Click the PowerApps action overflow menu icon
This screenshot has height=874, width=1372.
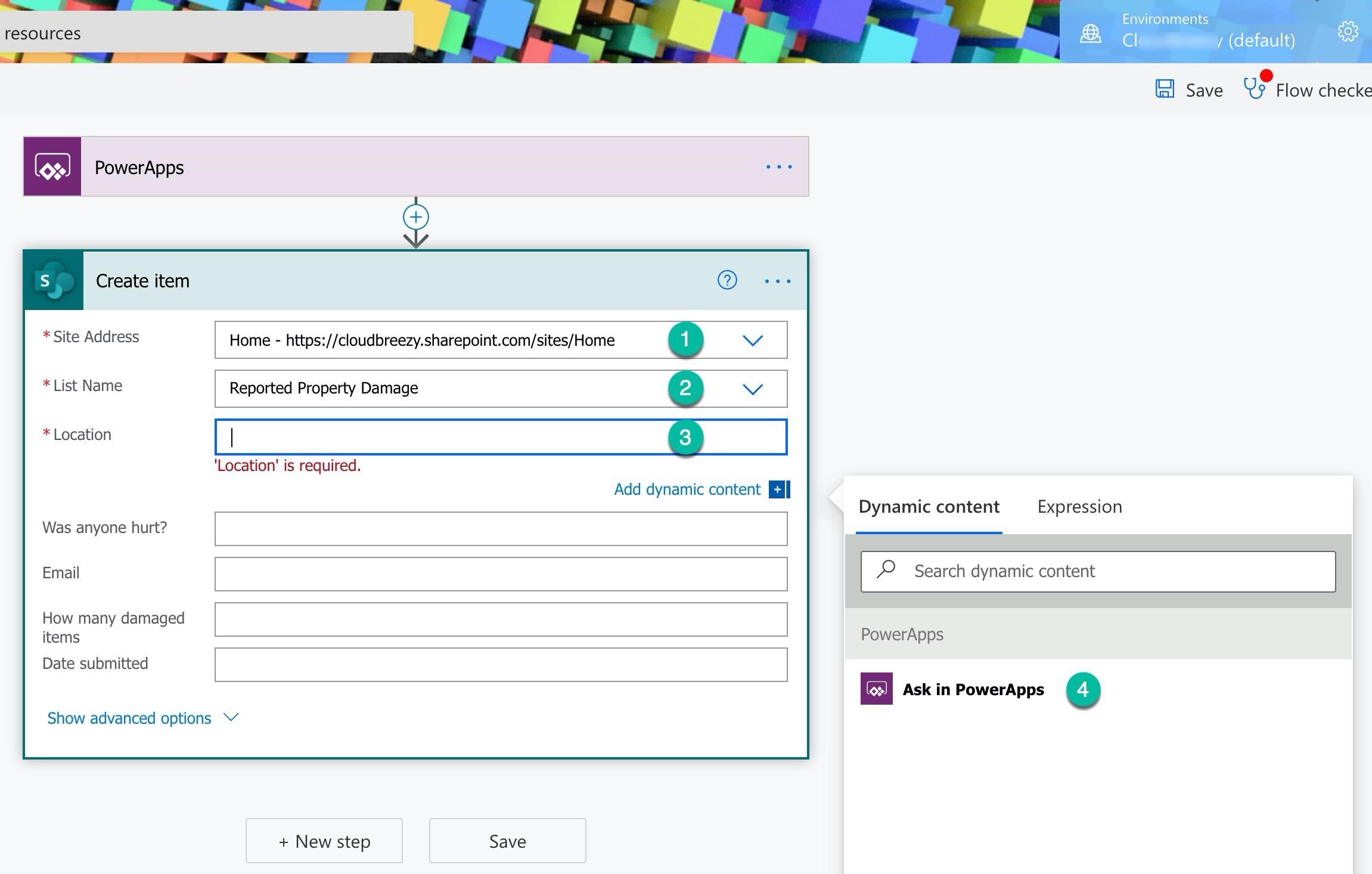779,167
